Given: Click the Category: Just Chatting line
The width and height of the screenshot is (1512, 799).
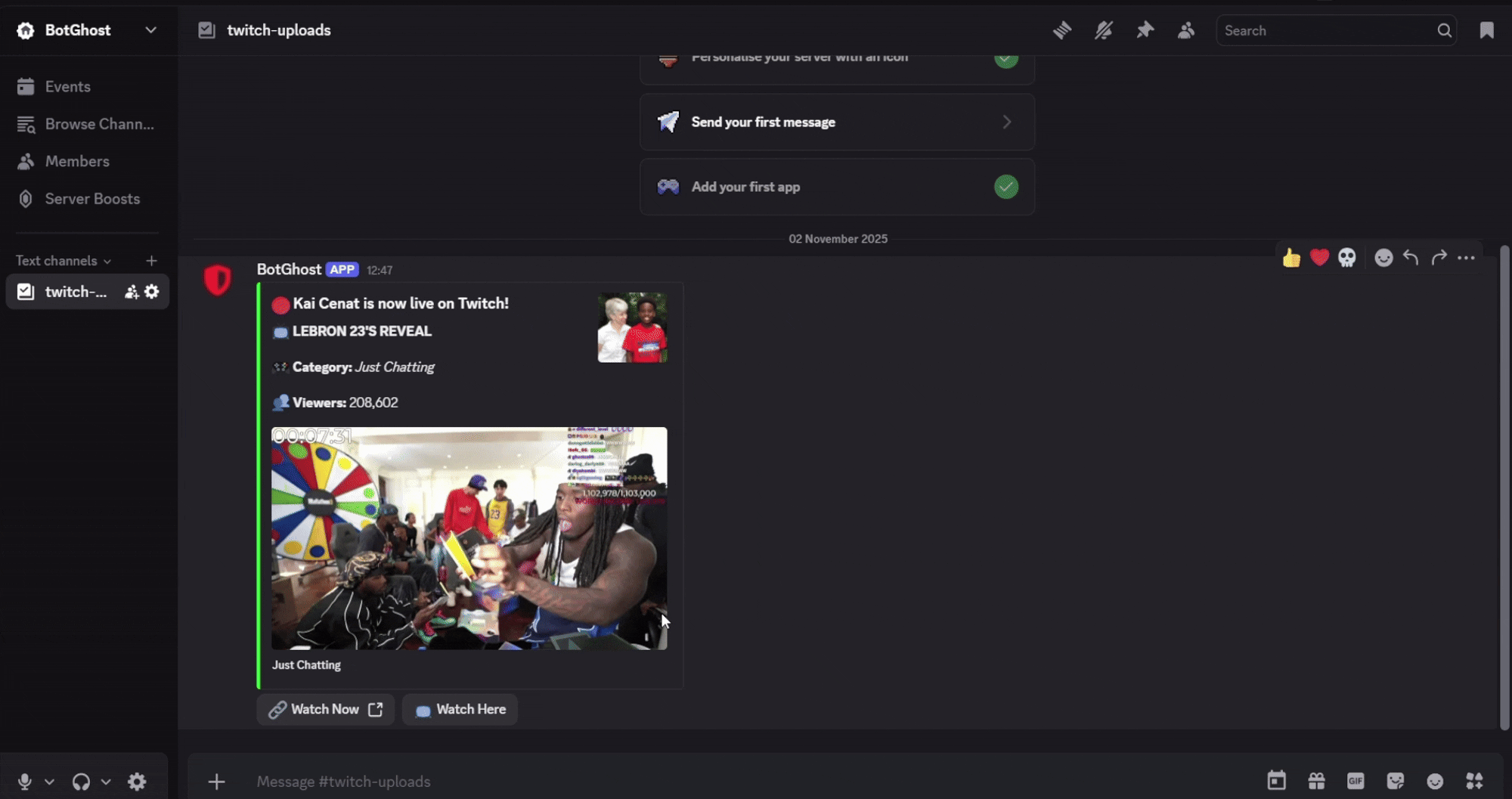Looking at the screenshot, I should [353, 367].
